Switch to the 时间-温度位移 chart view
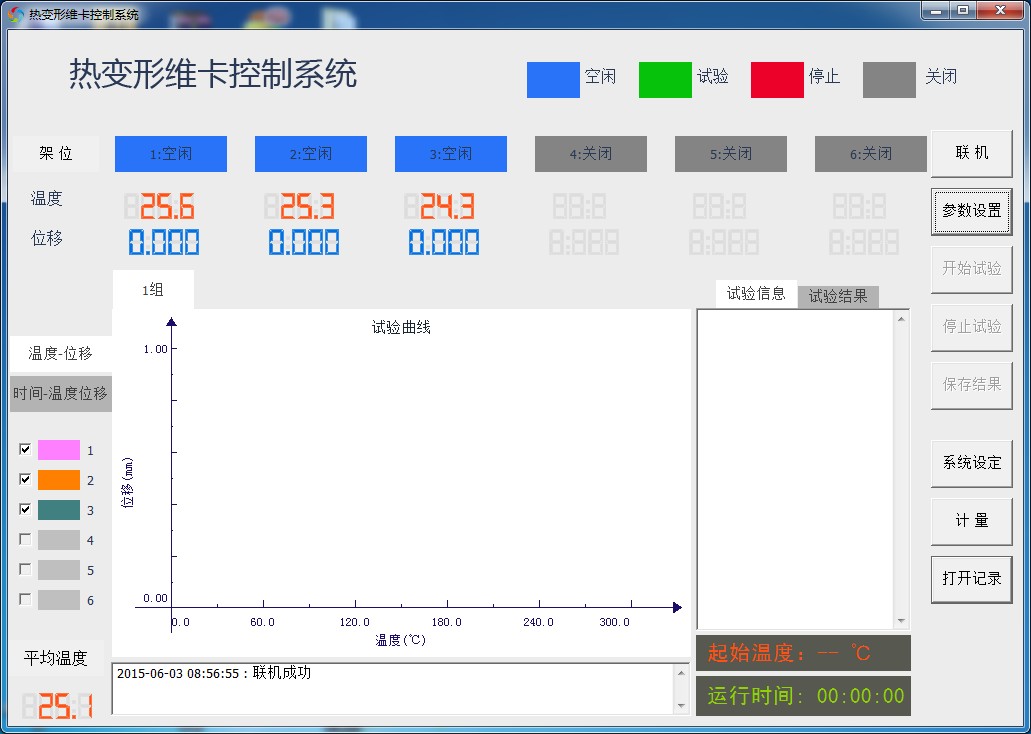This screenshot has height=734, width=1031. point(60,393)
